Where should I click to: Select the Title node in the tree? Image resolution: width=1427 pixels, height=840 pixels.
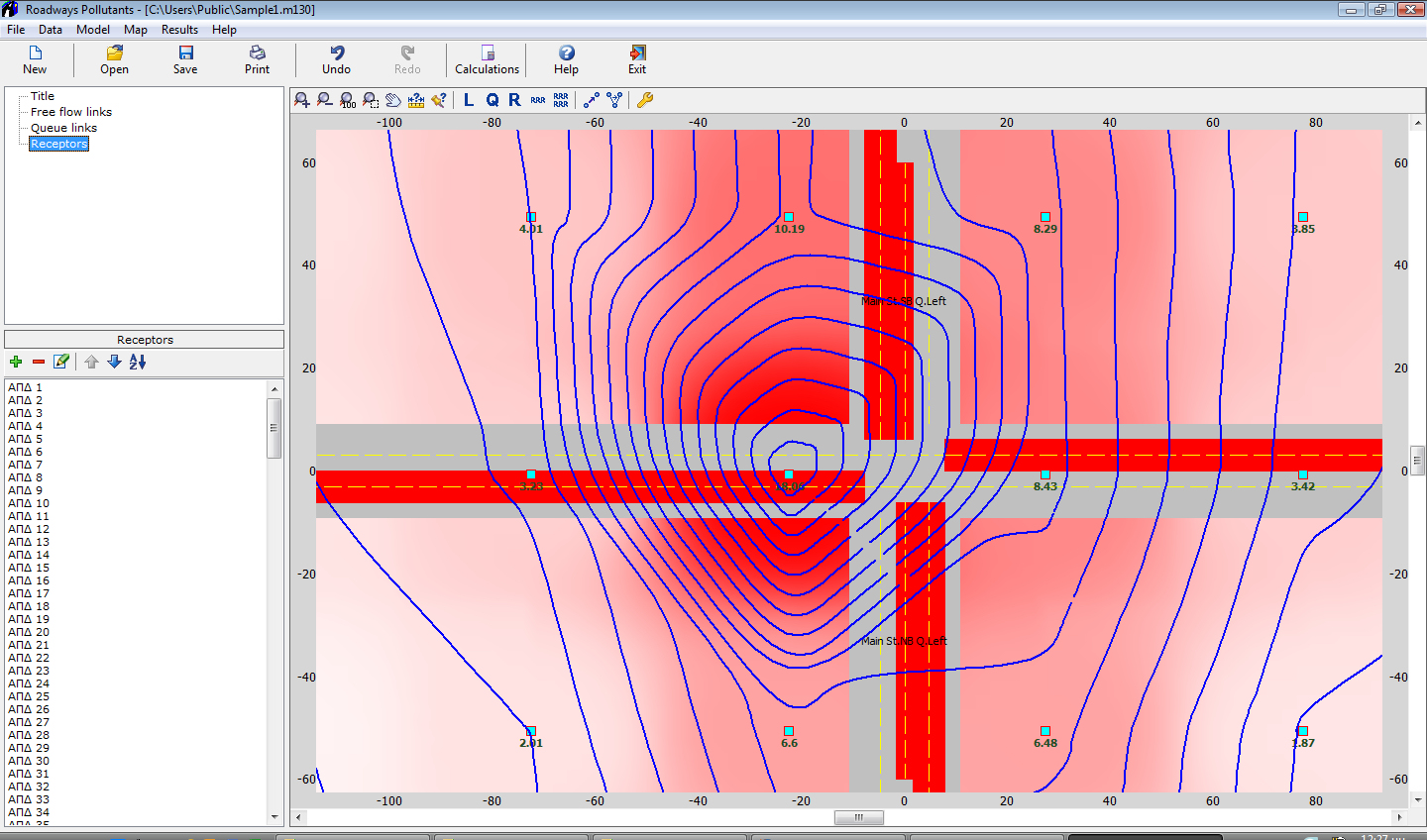point(43,96)
